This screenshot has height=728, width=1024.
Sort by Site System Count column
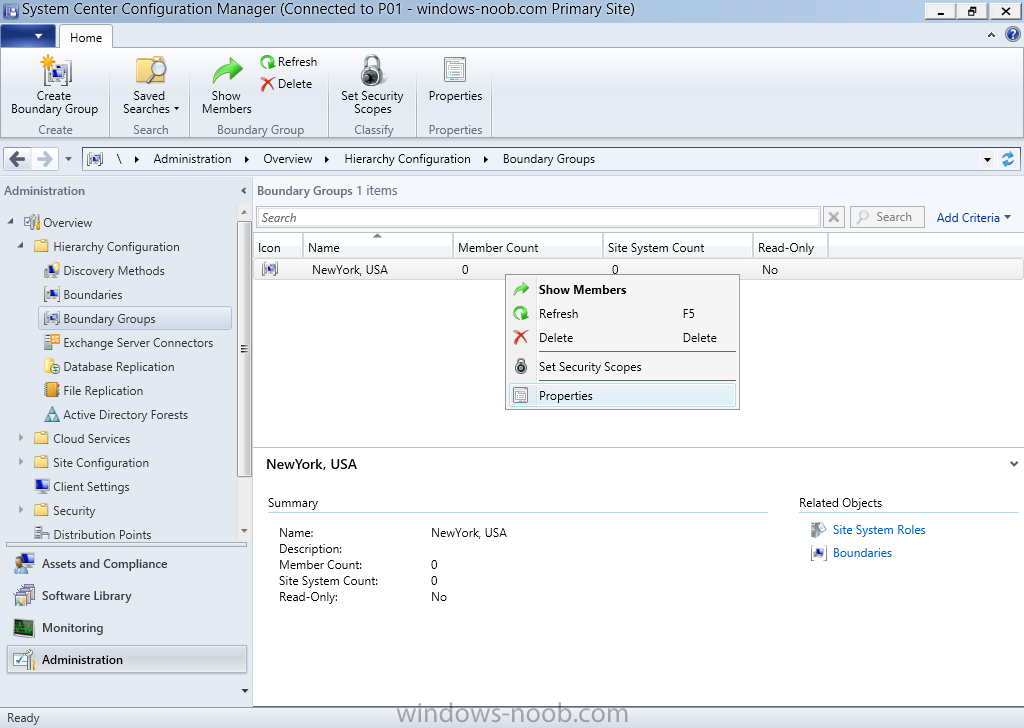(x=677, y=247)
